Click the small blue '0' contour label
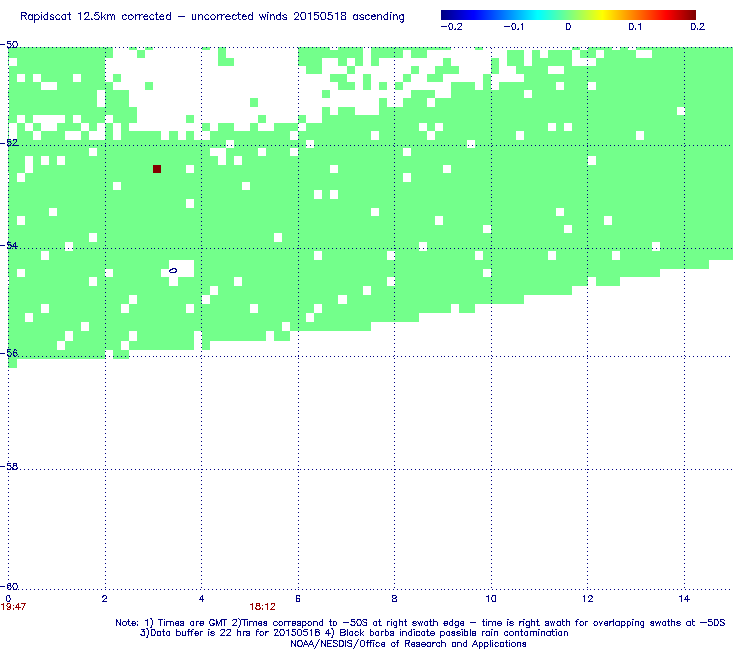Screen dimensions: 740x650 [x=173, y=270]
